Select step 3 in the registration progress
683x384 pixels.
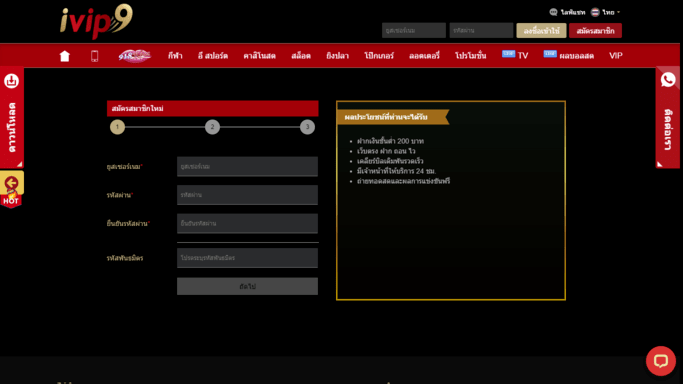(x=307, y=127)
